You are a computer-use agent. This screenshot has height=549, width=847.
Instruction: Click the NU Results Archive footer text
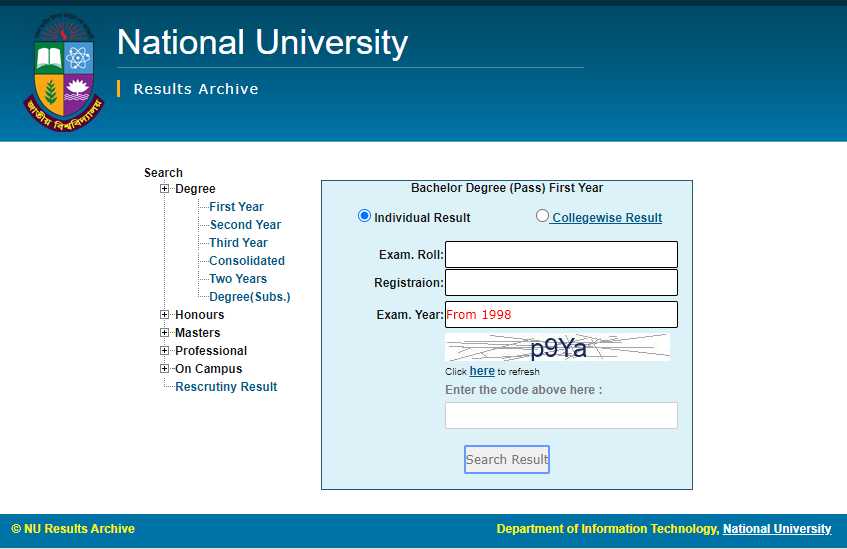[x=73, y=529]
